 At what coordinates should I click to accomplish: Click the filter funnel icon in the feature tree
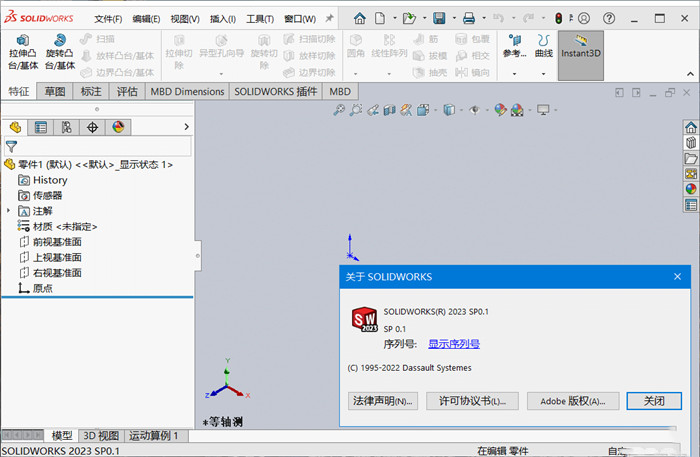(x=11, y=146)
